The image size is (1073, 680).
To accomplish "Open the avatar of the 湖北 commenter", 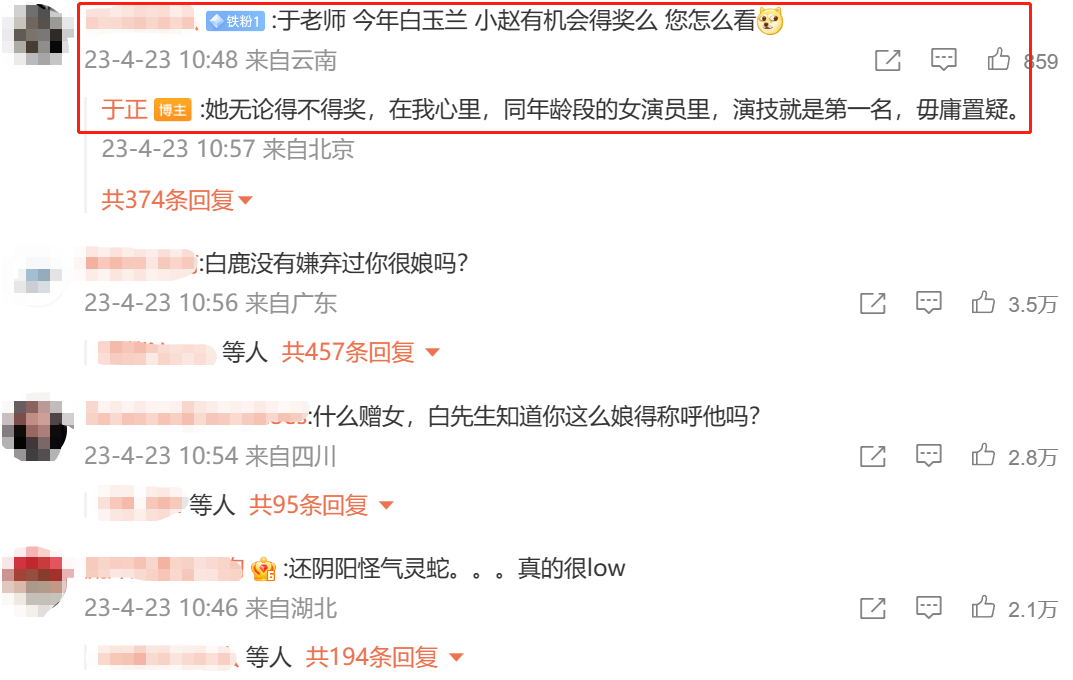I will 38,580.
